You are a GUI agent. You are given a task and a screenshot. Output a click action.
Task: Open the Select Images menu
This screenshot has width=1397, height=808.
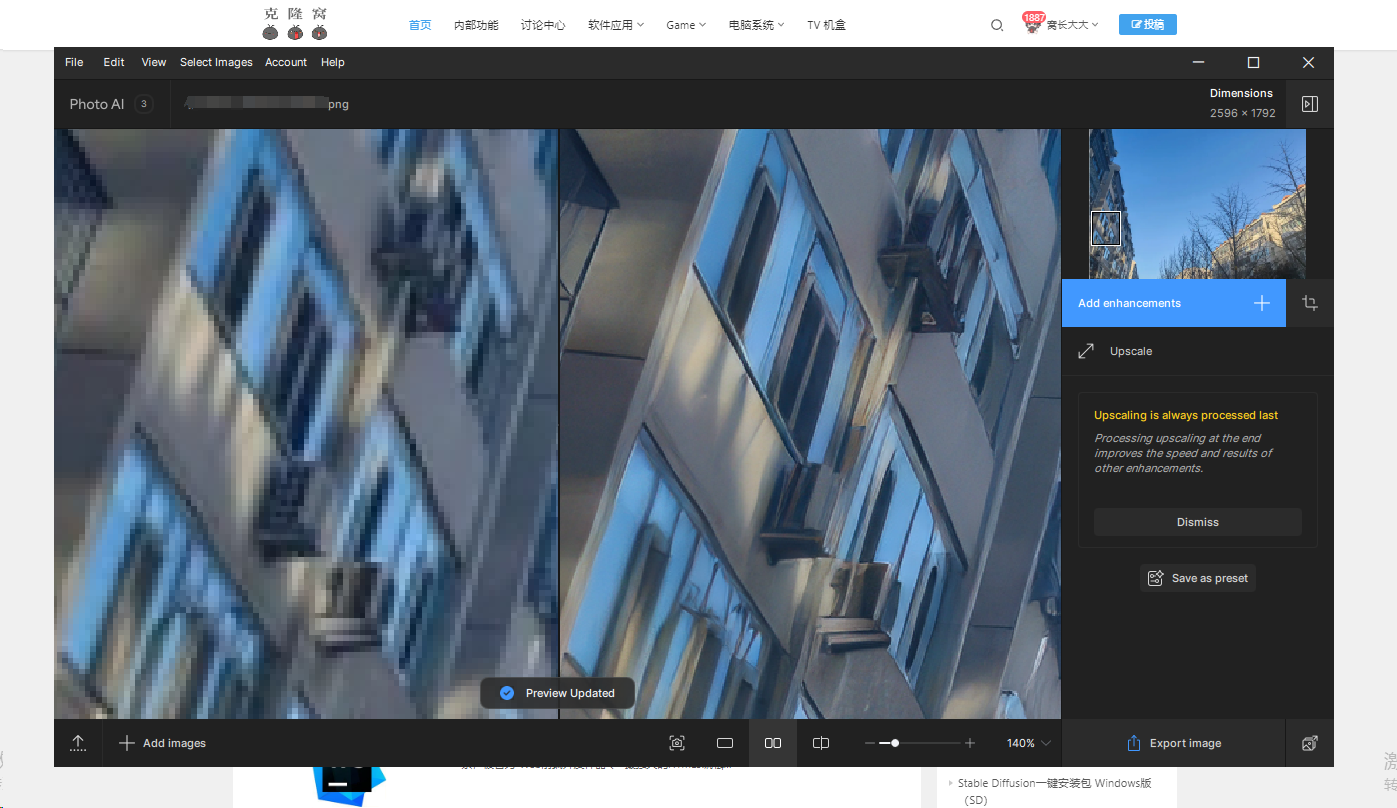coord(216,62)
